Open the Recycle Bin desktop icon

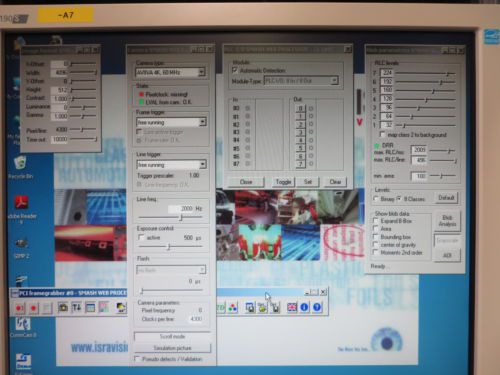(21, 163)
